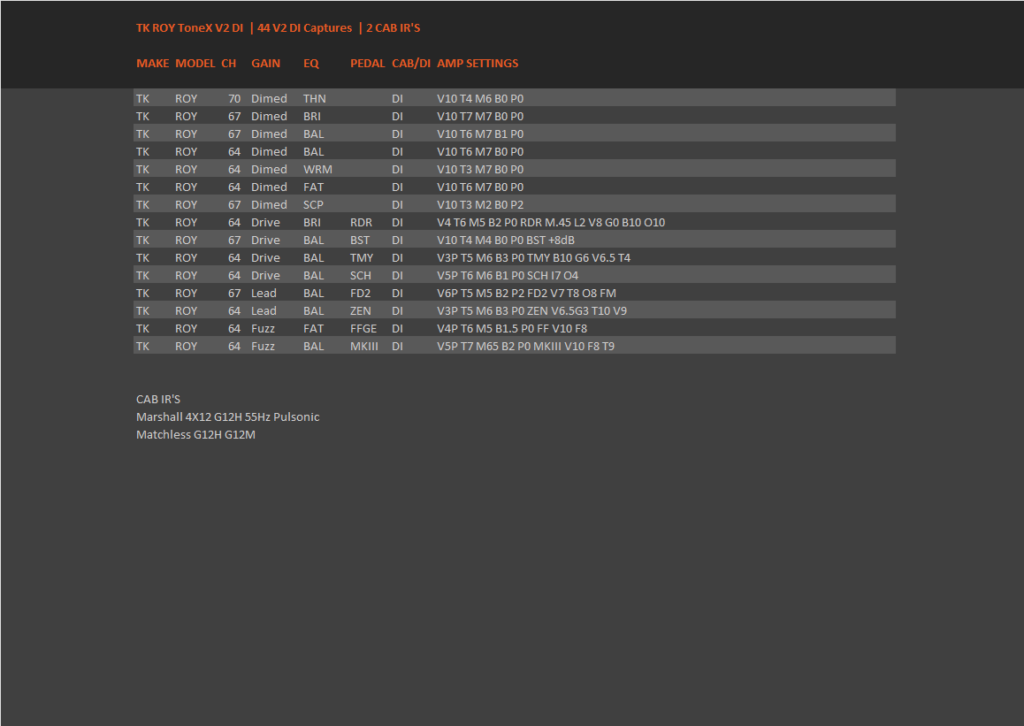Select settings 'V10 T4 M4 B0 P0 BST +8dB'

click(x=505, y=240)
